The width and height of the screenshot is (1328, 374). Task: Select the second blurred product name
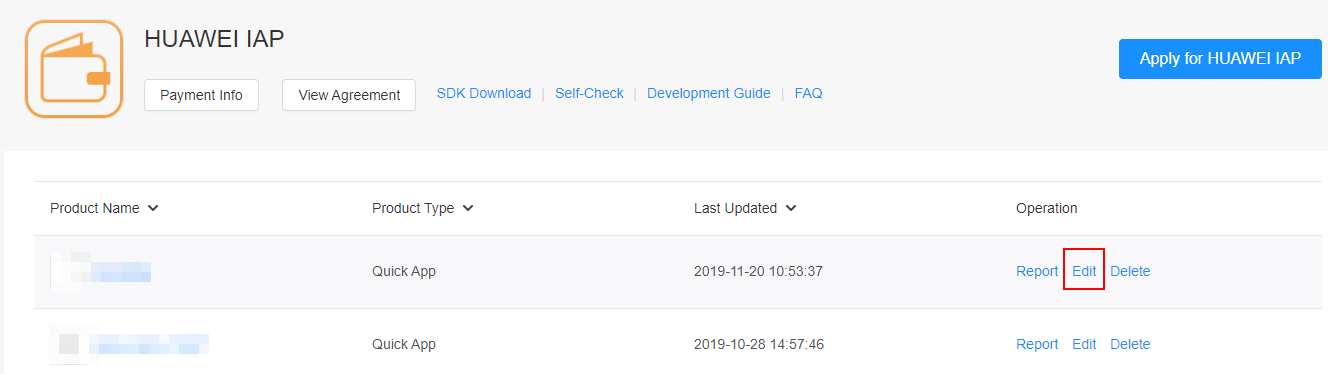point(130,344)
